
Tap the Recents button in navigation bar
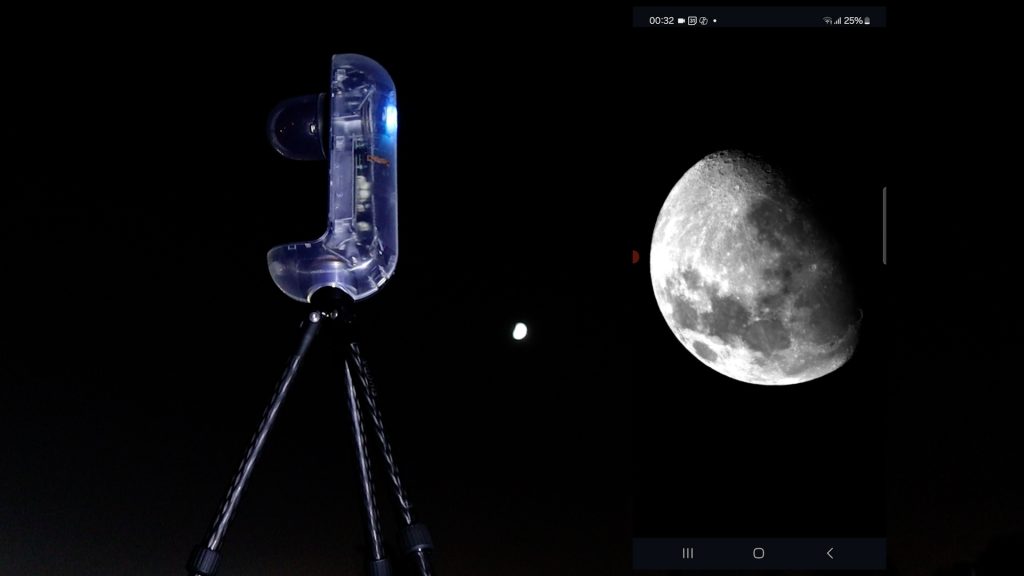point(688,553)
